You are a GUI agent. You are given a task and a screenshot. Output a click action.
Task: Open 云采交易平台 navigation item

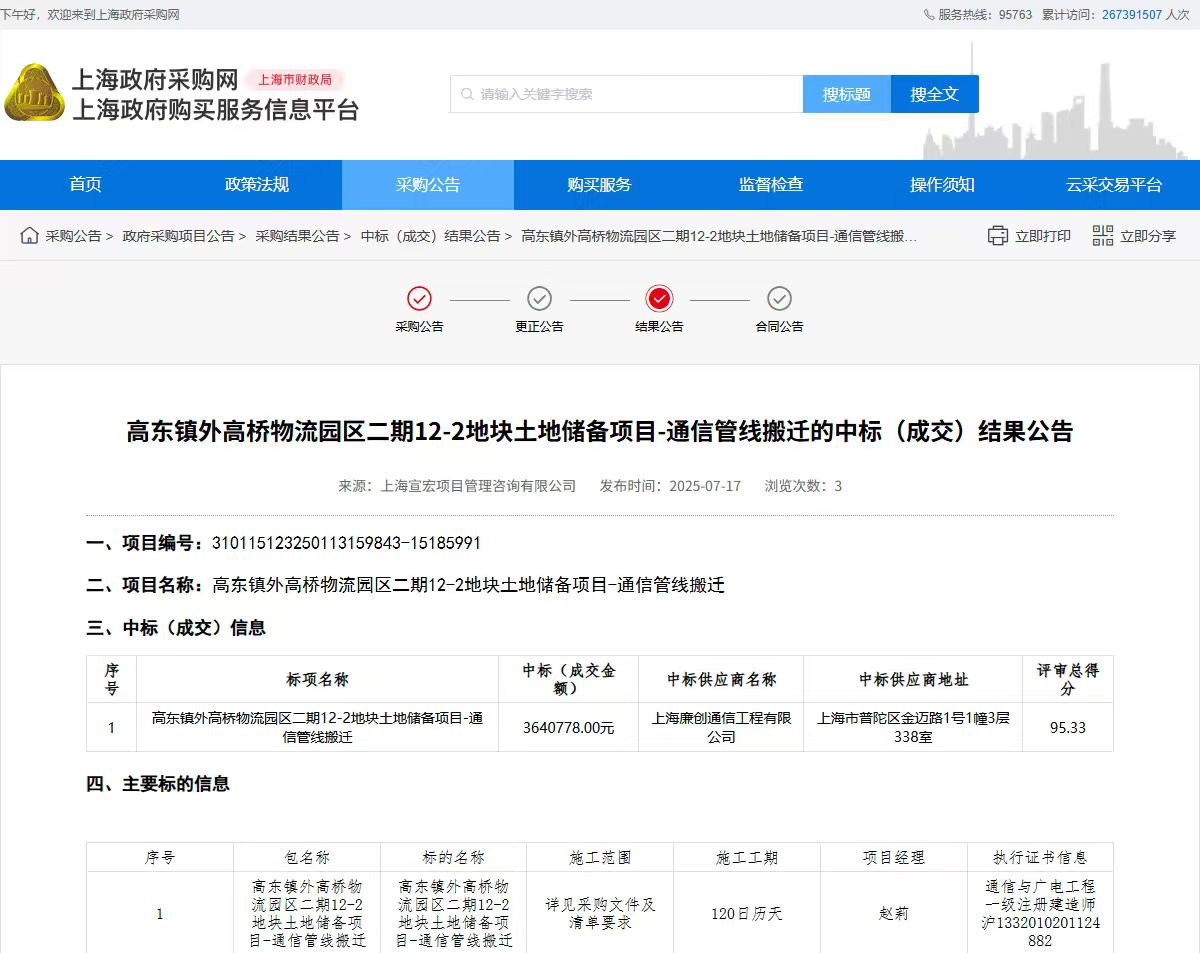[1114, 185]
